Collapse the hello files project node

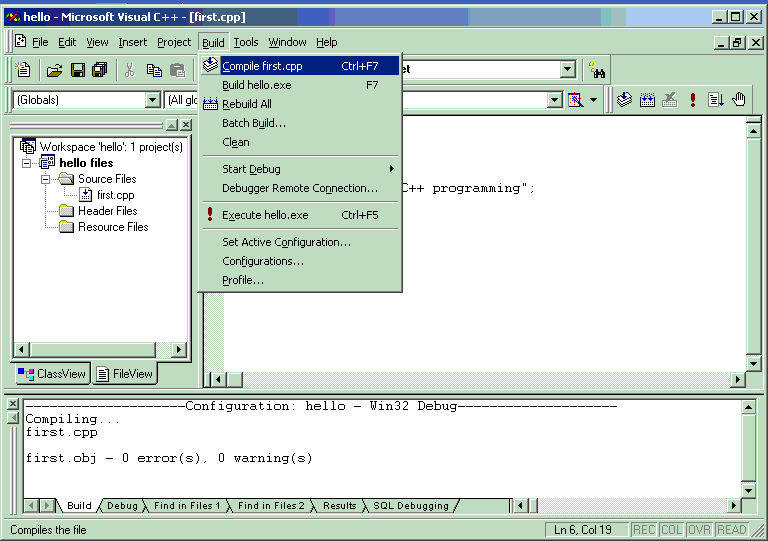point(27,163)
